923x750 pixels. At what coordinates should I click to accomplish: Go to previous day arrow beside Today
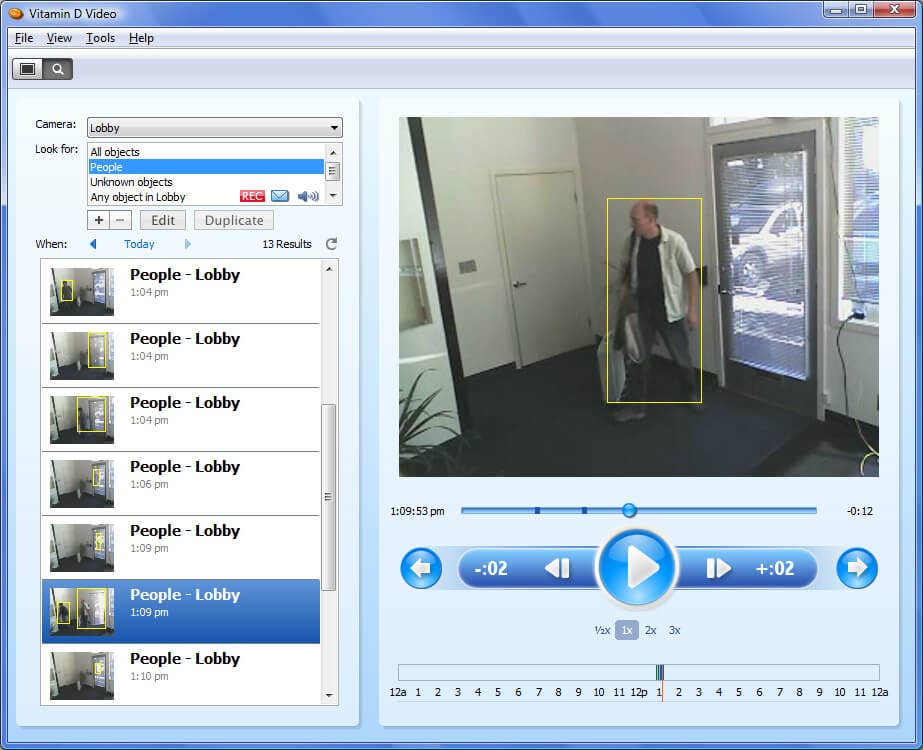coord(93,244)
